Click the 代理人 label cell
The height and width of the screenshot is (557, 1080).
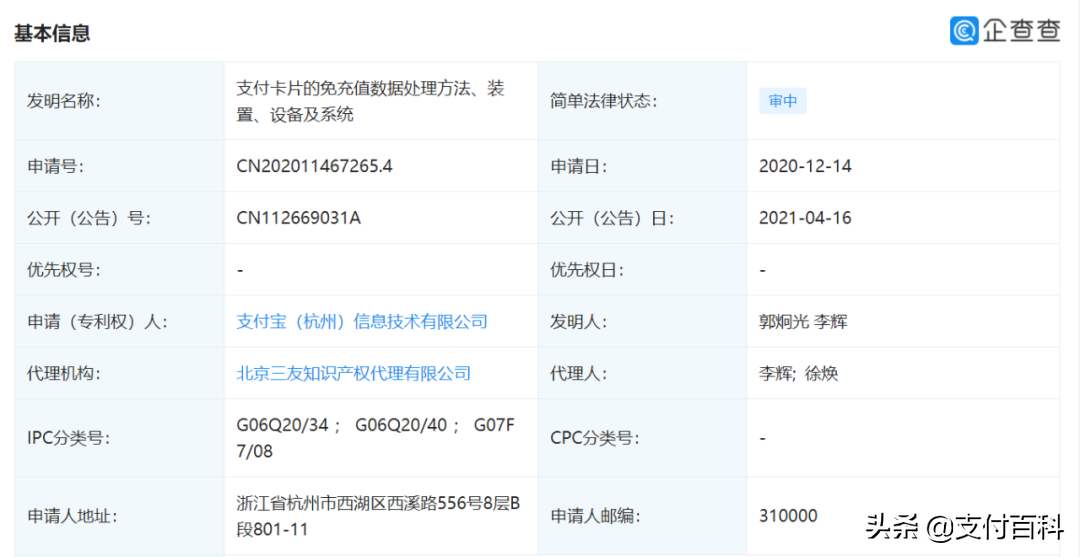pos(642,373)
